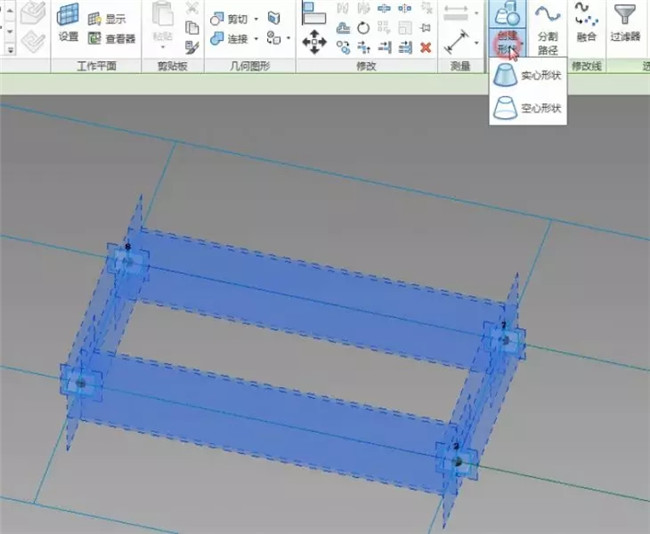Screen dimensions: 650x534
Task: Expand the 粘贴 paste dropdown arrow
Action: point(163,47)
